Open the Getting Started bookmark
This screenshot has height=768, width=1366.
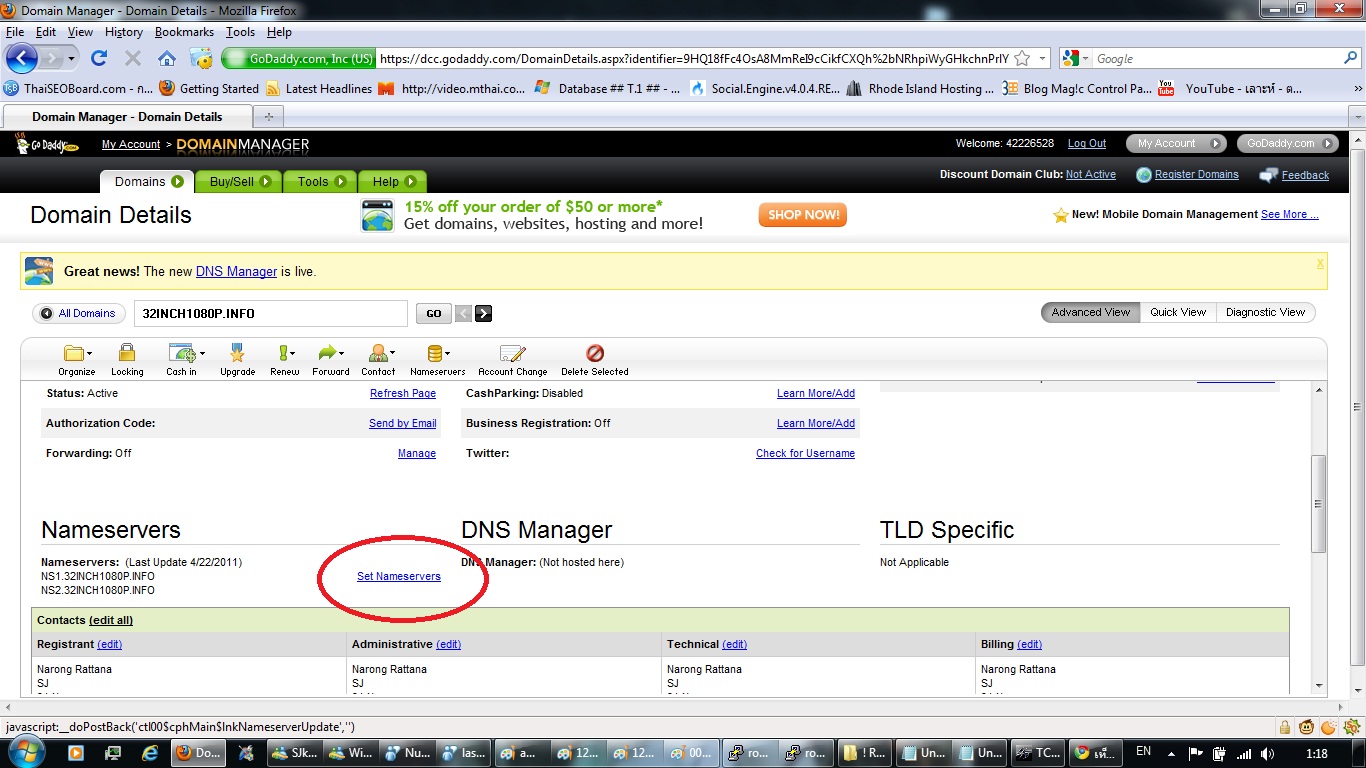click(209, 89)
